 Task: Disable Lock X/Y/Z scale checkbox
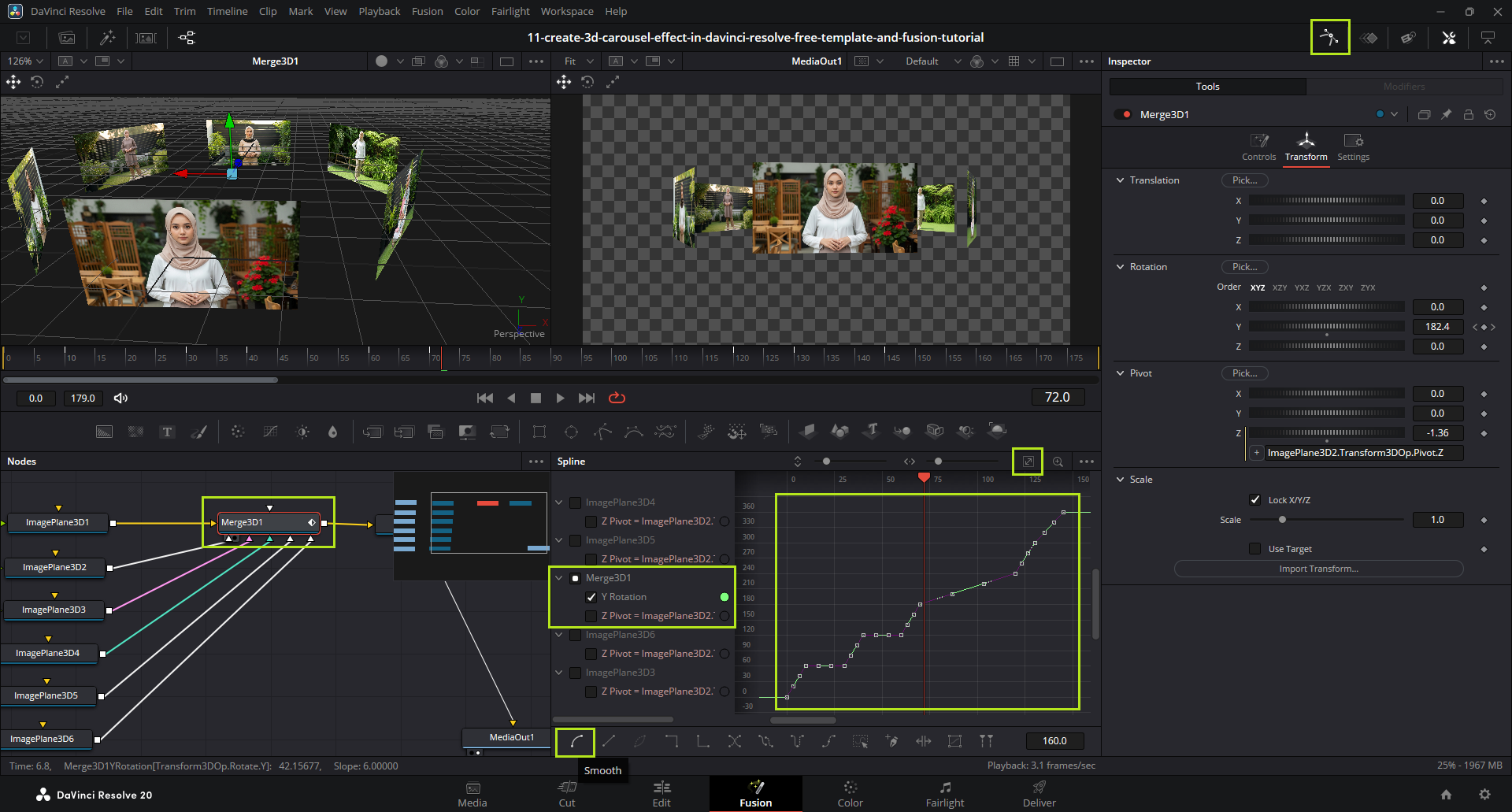(x=1255, y=500)
